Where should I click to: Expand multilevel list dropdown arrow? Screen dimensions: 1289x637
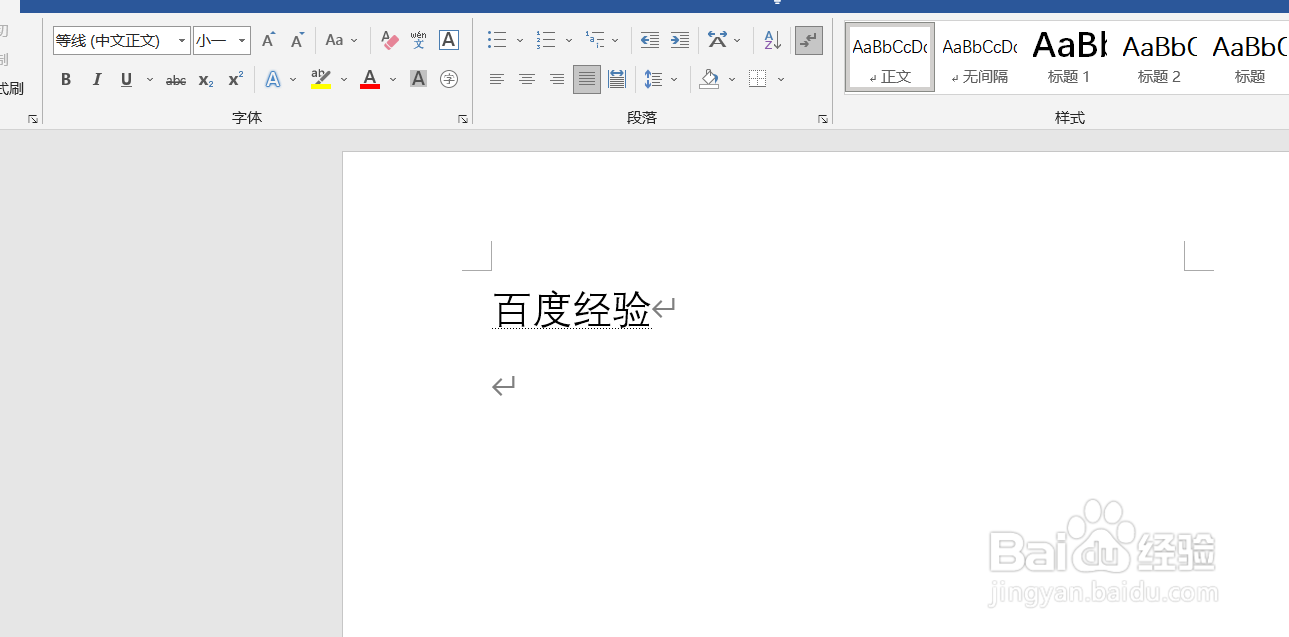(615, 40)
